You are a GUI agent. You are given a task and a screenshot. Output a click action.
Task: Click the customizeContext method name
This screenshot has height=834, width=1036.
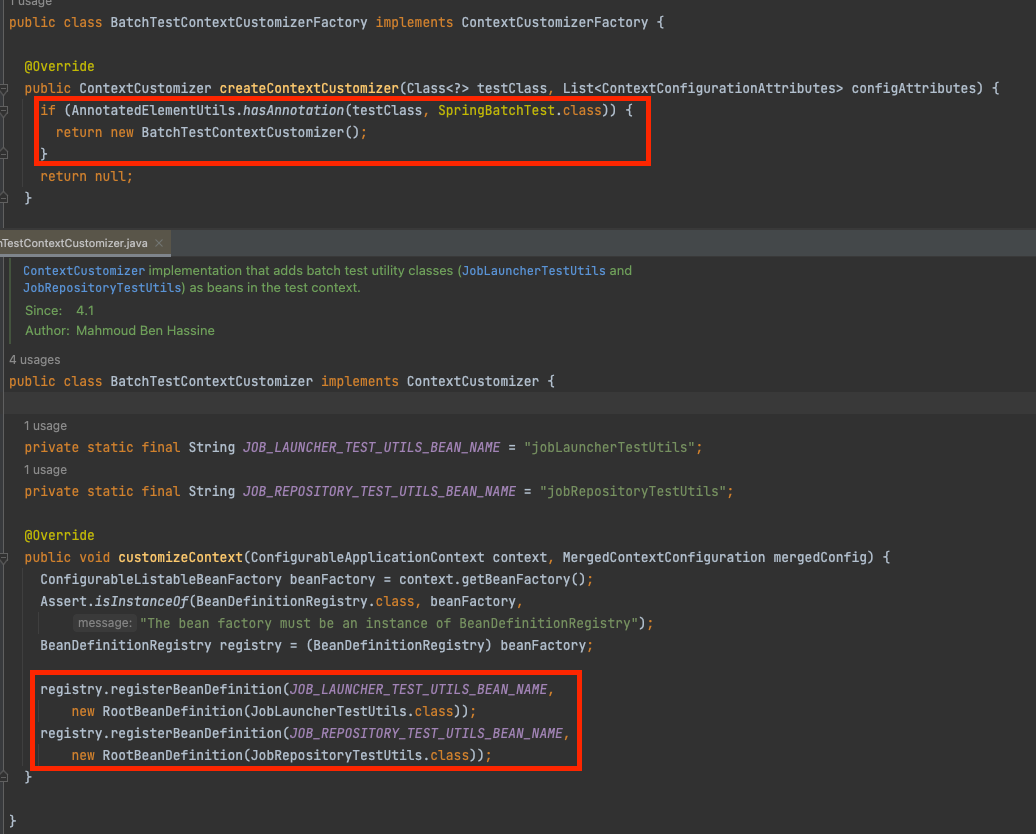tap(180, 558)
